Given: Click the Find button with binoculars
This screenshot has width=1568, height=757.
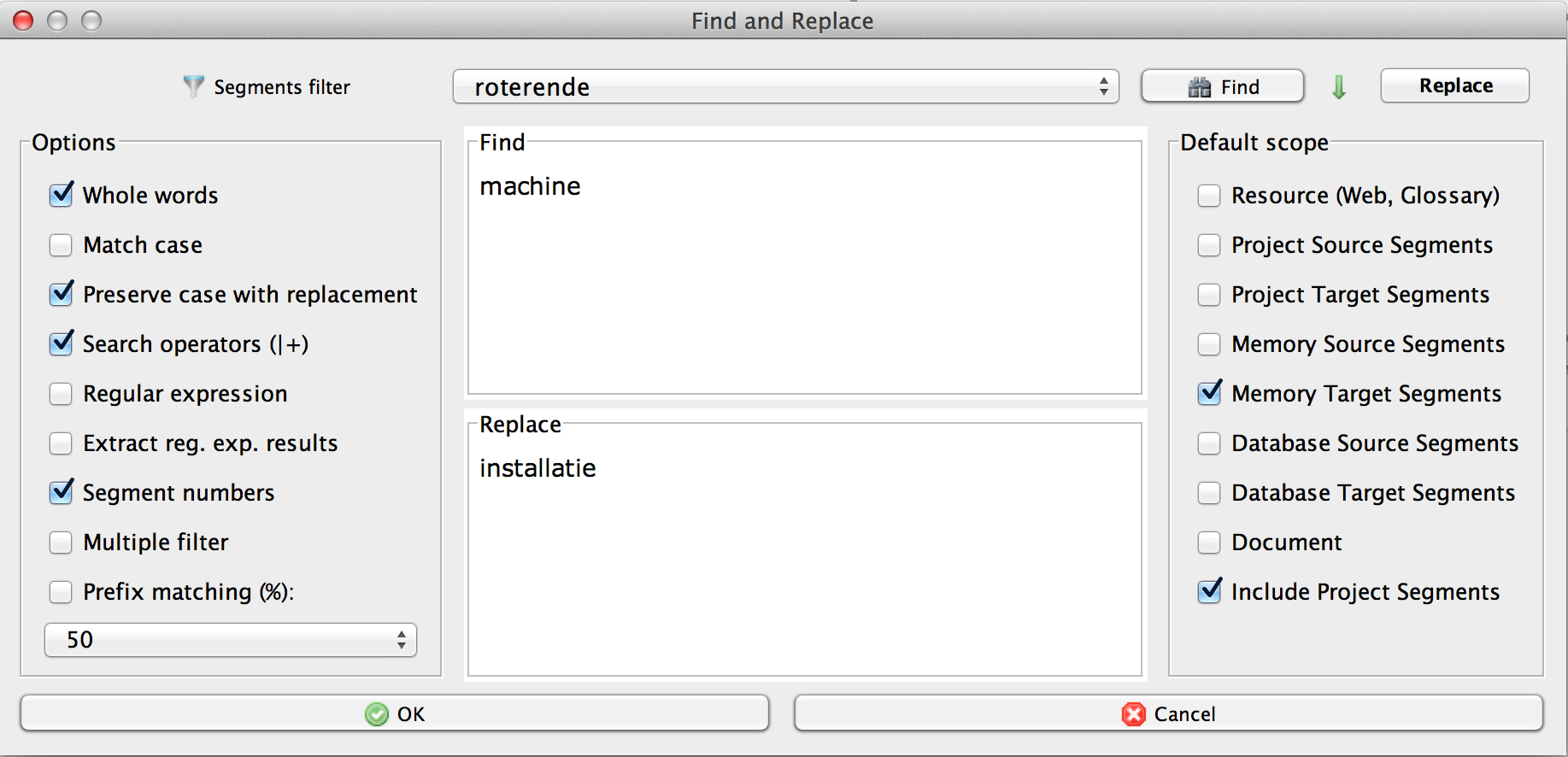Looking at the screenshot, I should (x=1222, y=87).
